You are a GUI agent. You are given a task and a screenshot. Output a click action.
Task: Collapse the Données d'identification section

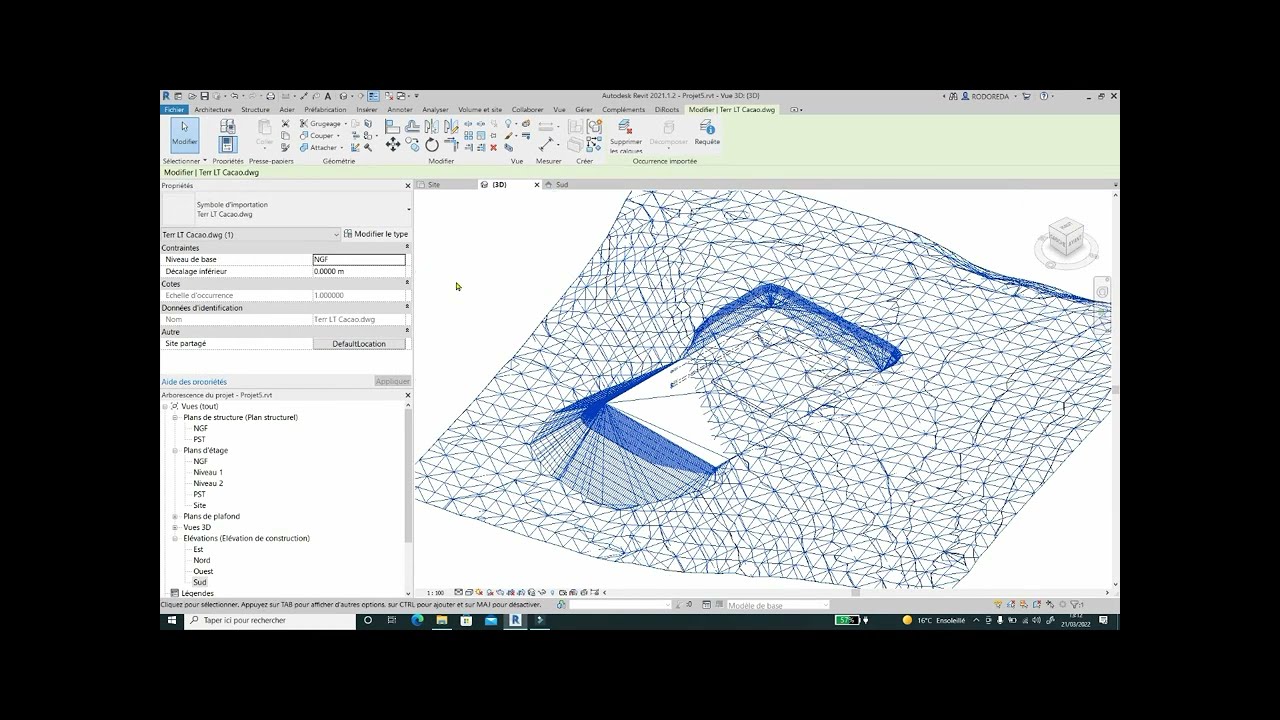pos(407,307)
